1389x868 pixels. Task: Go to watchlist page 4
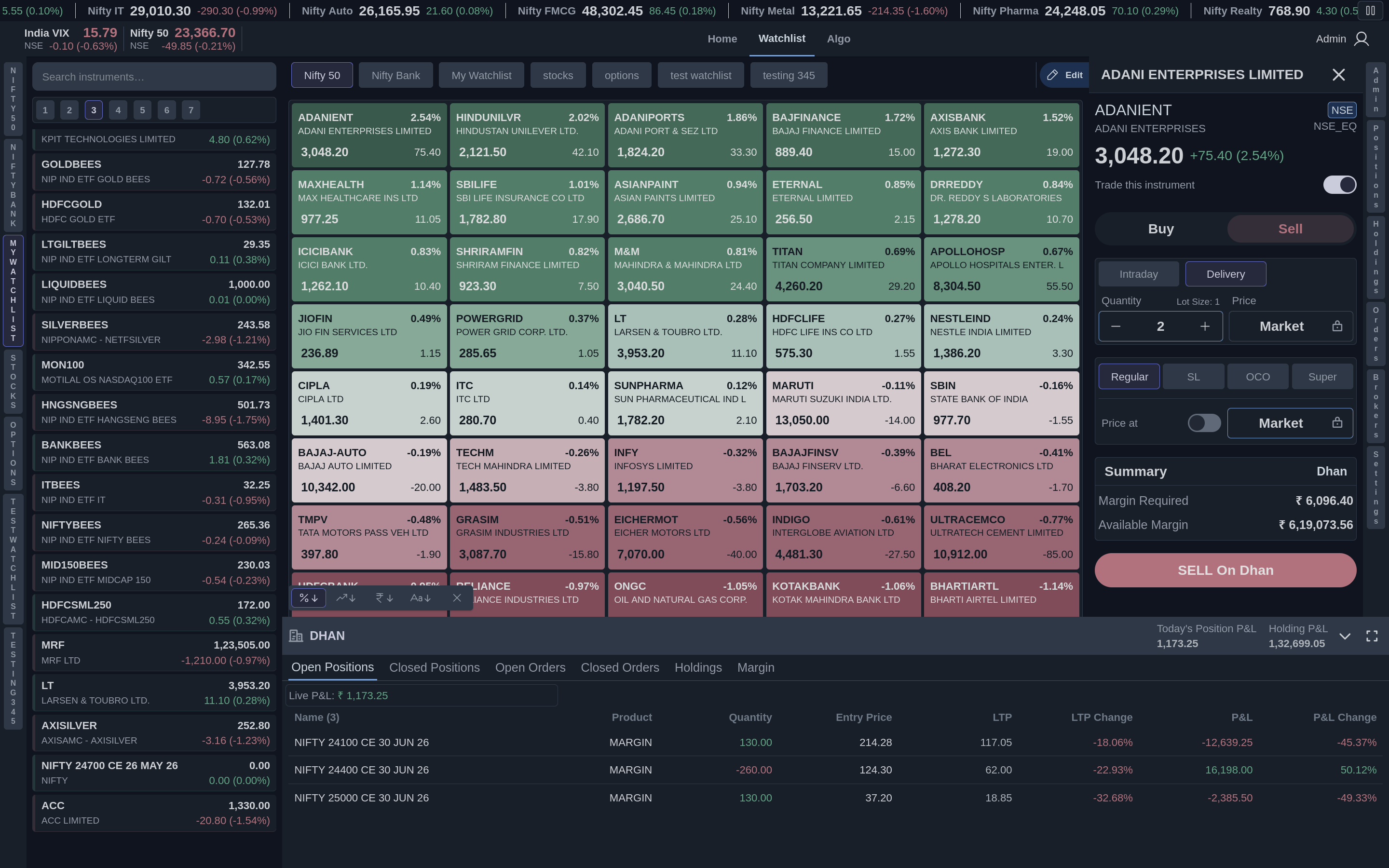point(118,109)
